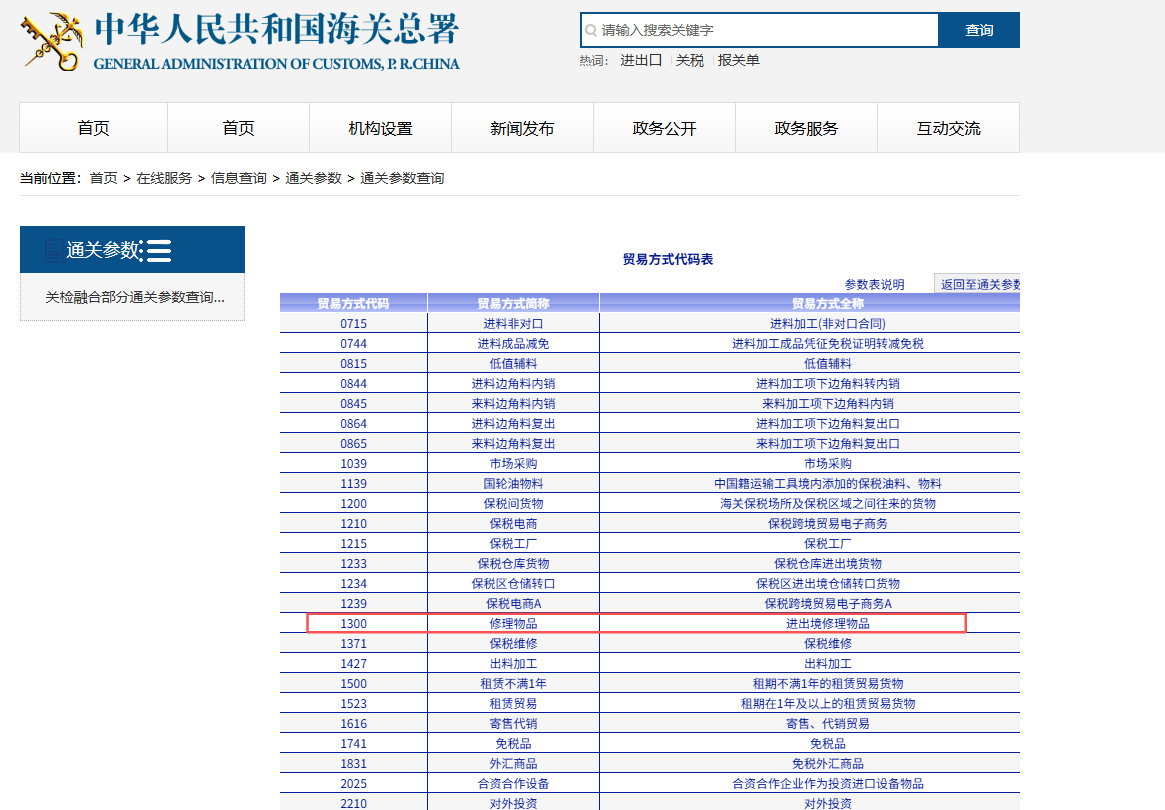Click the document icon before 通关参数
The height and width of the screenshot is (810, 1165).
pyautogui.click(x=54, y=250)
